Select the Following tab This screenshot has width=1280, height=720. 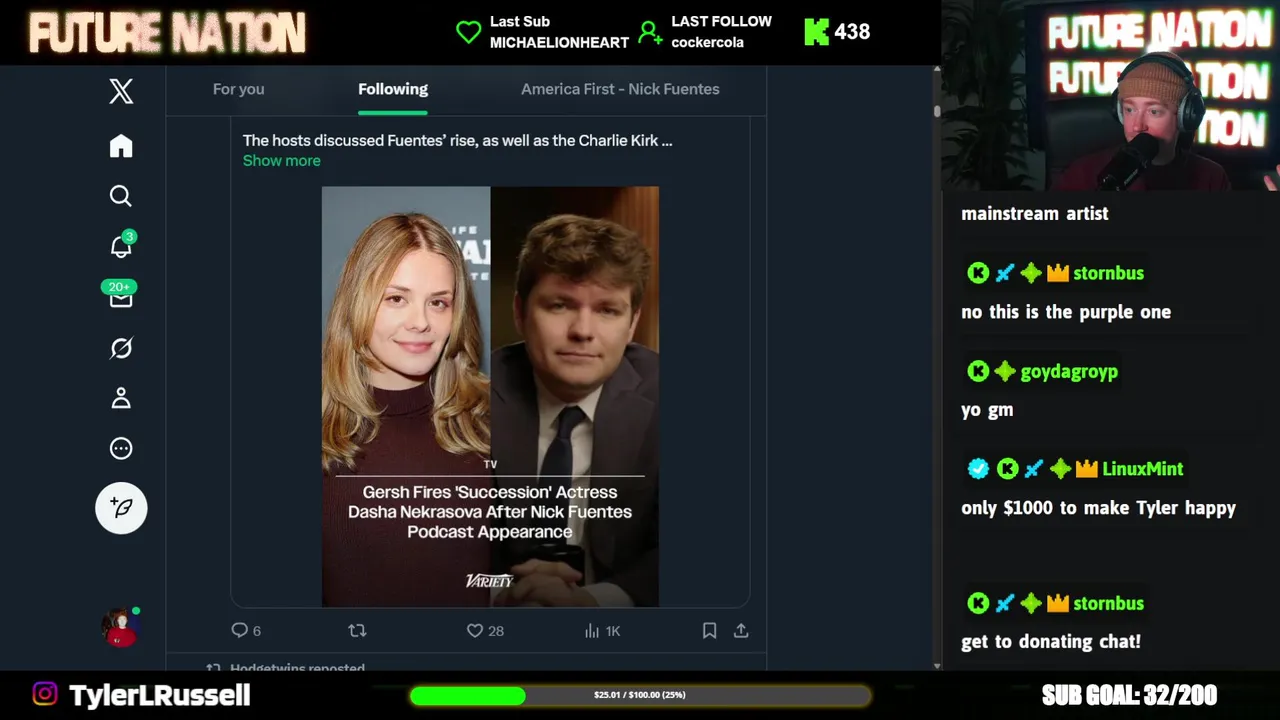[393, 89]
